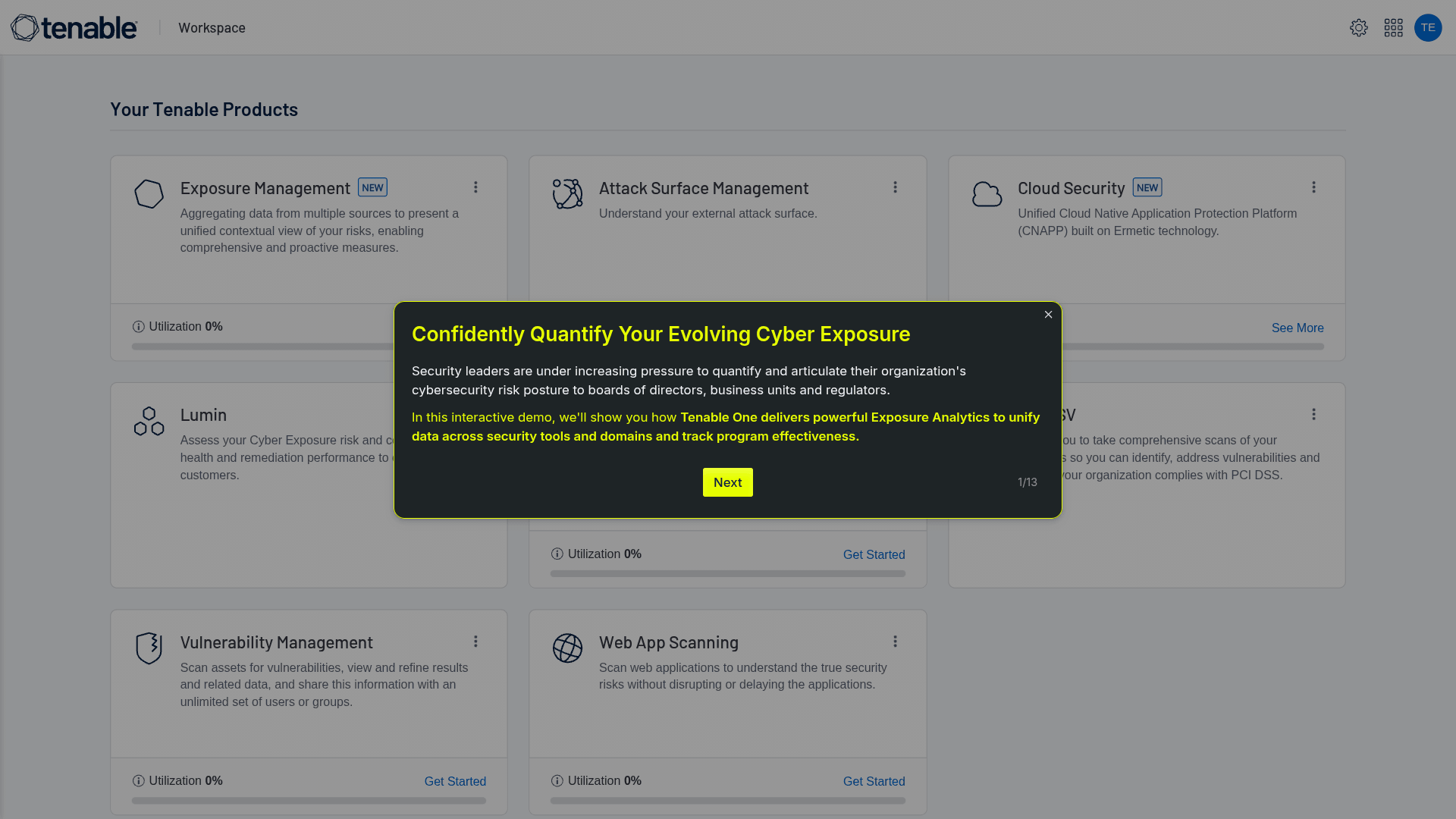1456x819 pixels.
Task: Click the Vulnerability Management shield icon
Action: point(149,648)
